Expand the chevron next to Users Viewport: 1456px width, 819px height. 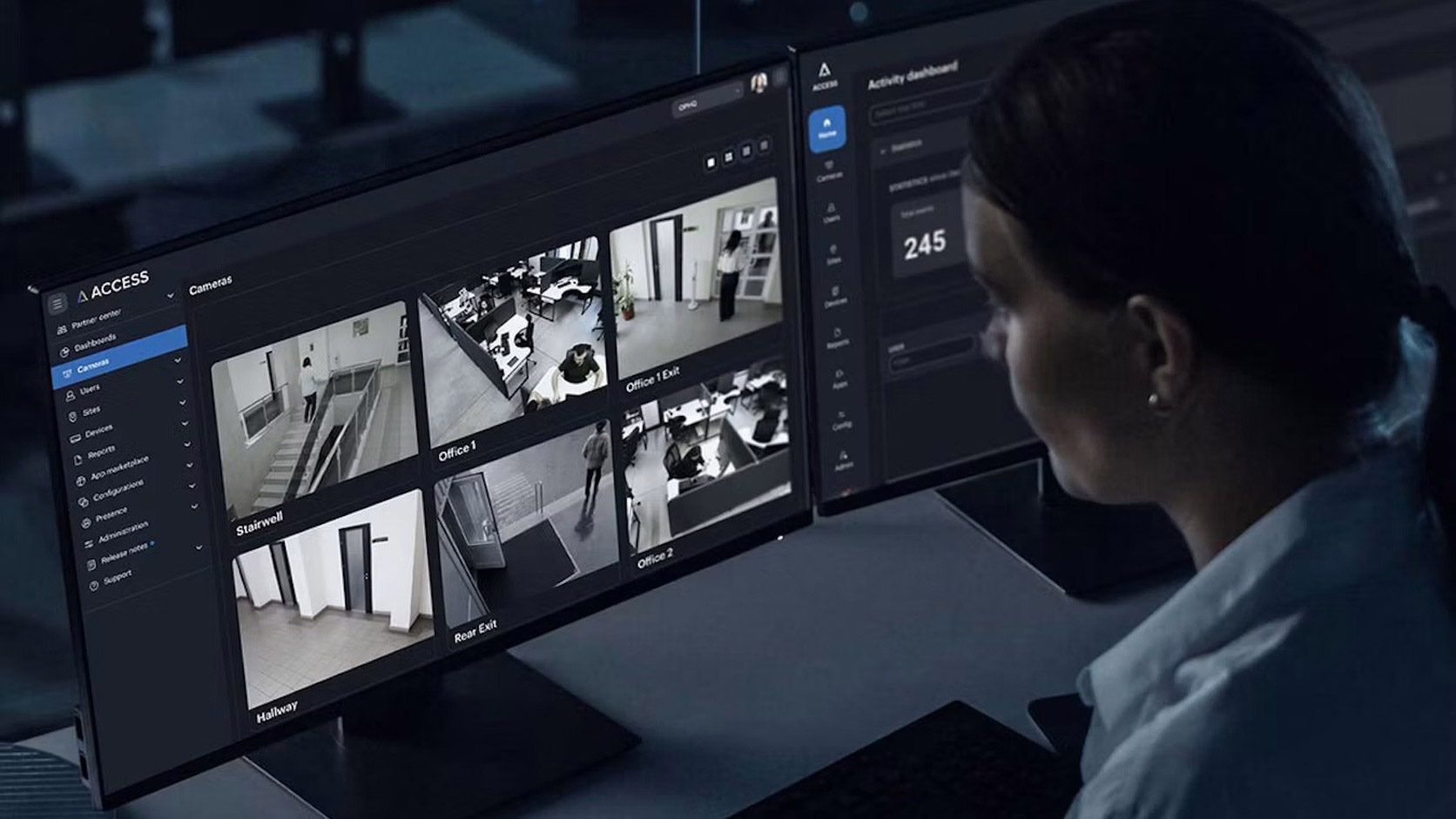[179, 360]
